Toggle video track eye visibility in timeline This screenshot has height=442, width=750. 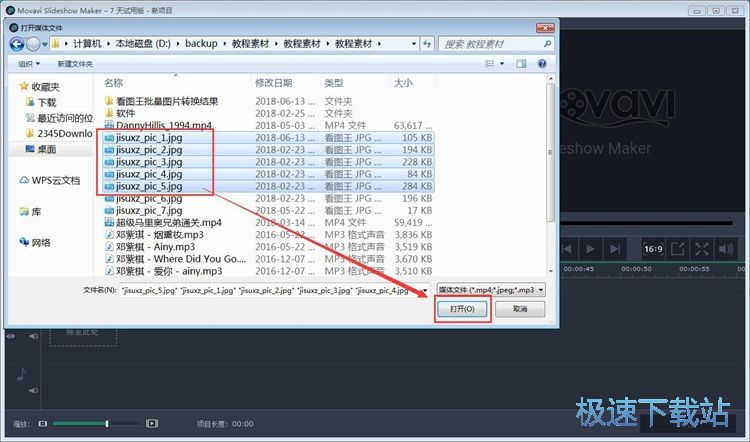(x=11, y=336)
